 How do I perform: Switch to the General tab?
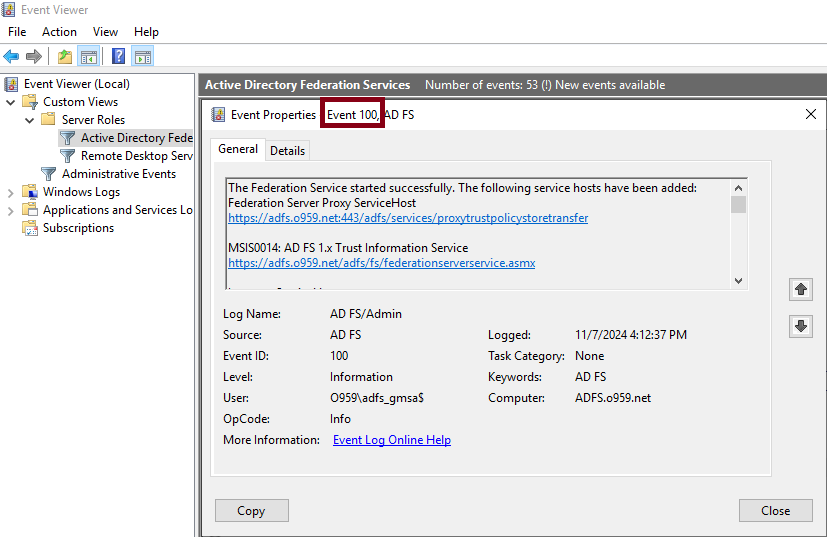click(238, 149)
